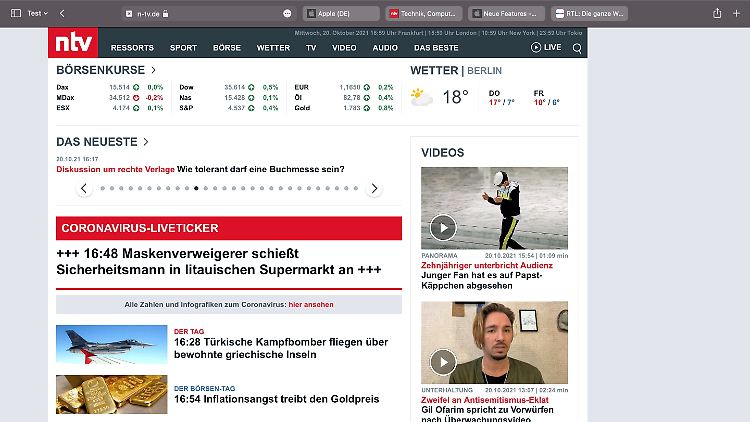Switch to the Apple (DE) tab
750x422 pixels.
(342, 14)
